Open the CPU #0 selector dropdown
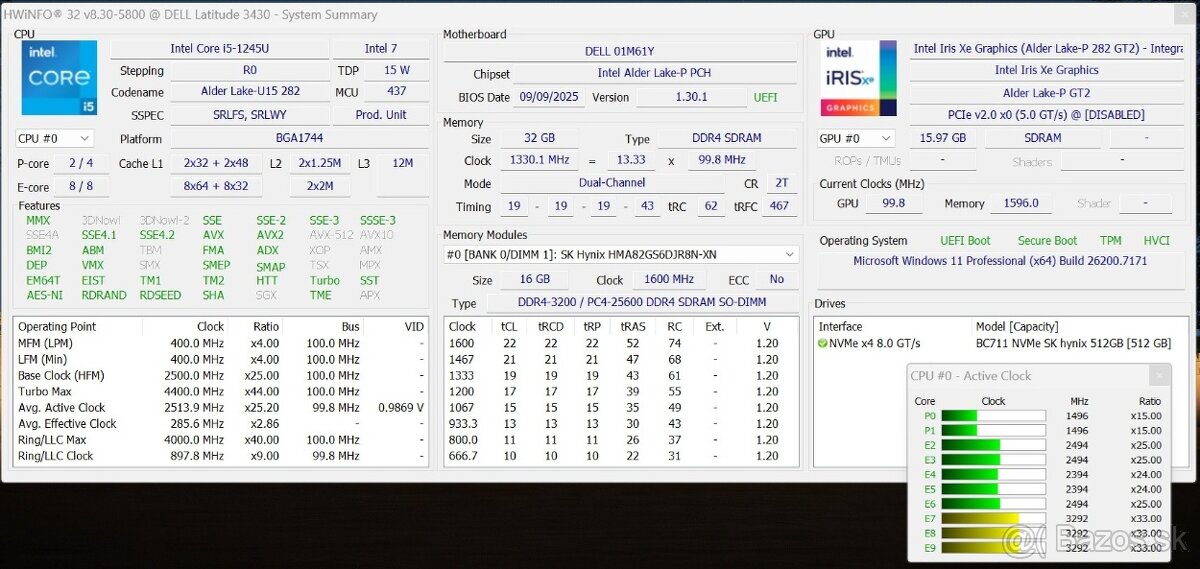 point(55,139)
